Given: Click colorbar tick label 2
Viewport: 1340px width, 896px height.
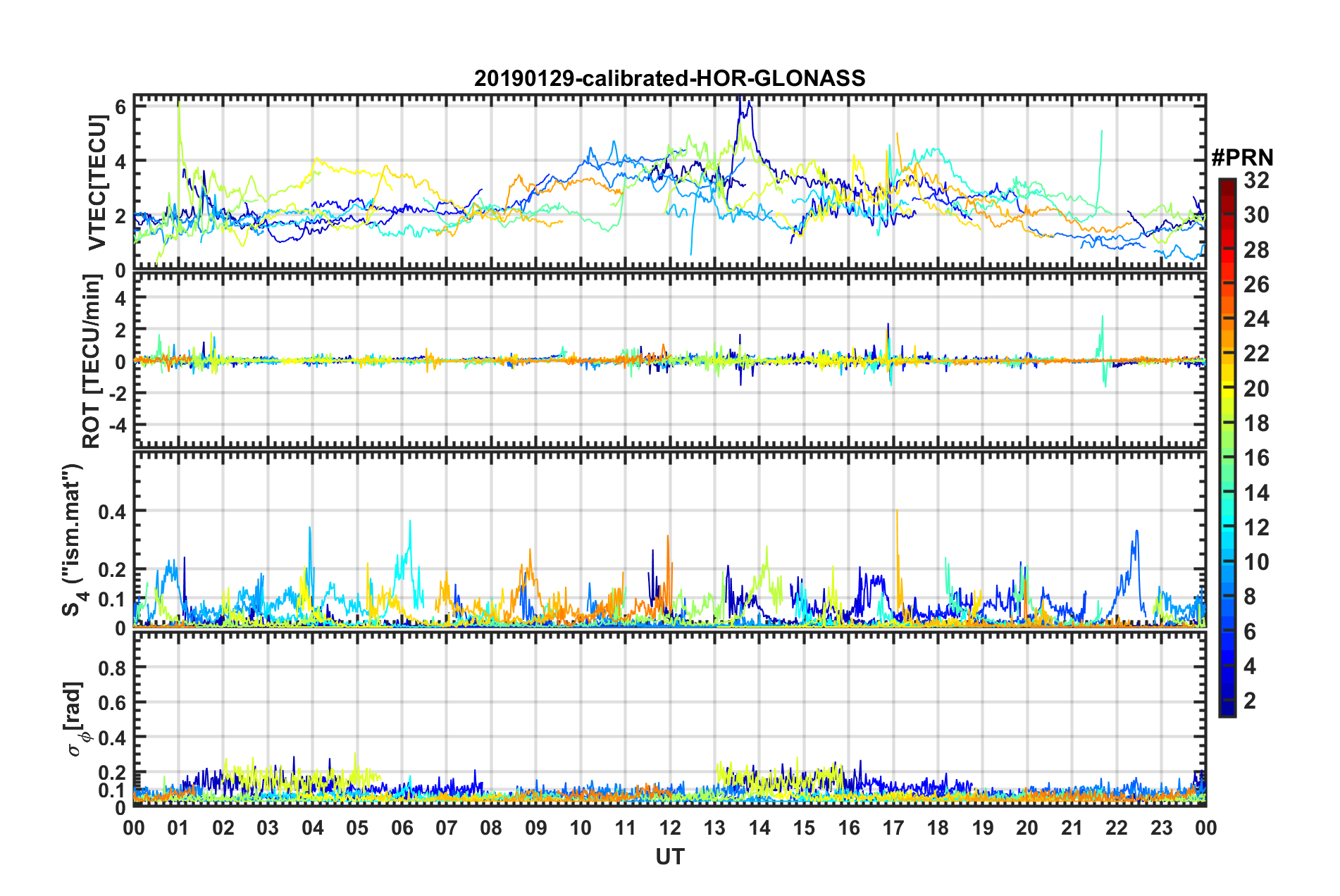Looking at the screenshot, I should tap(1250, 700).
